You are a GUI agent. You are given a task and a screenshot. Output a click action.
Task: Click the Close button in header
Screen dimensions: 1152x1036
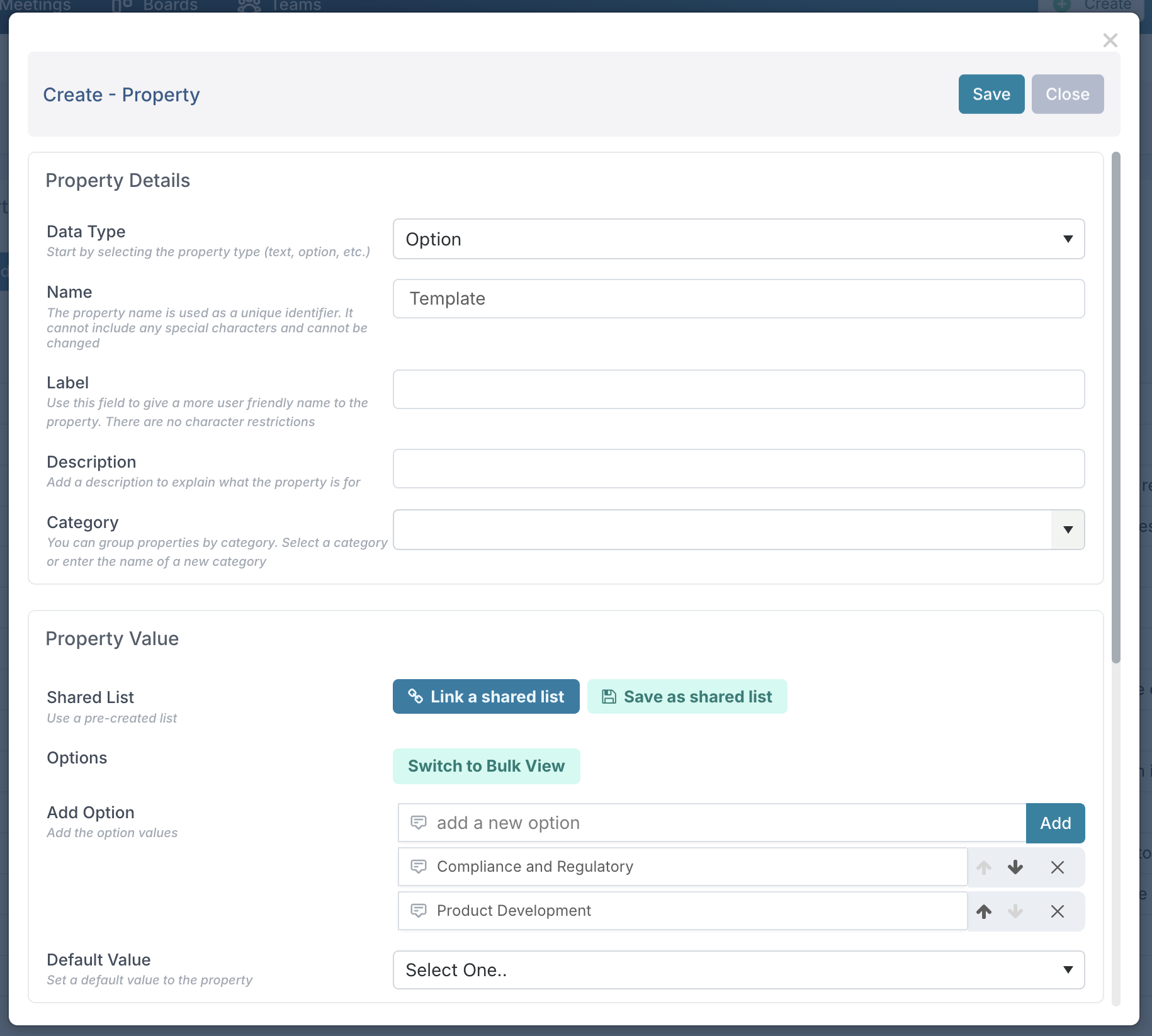1067,94
